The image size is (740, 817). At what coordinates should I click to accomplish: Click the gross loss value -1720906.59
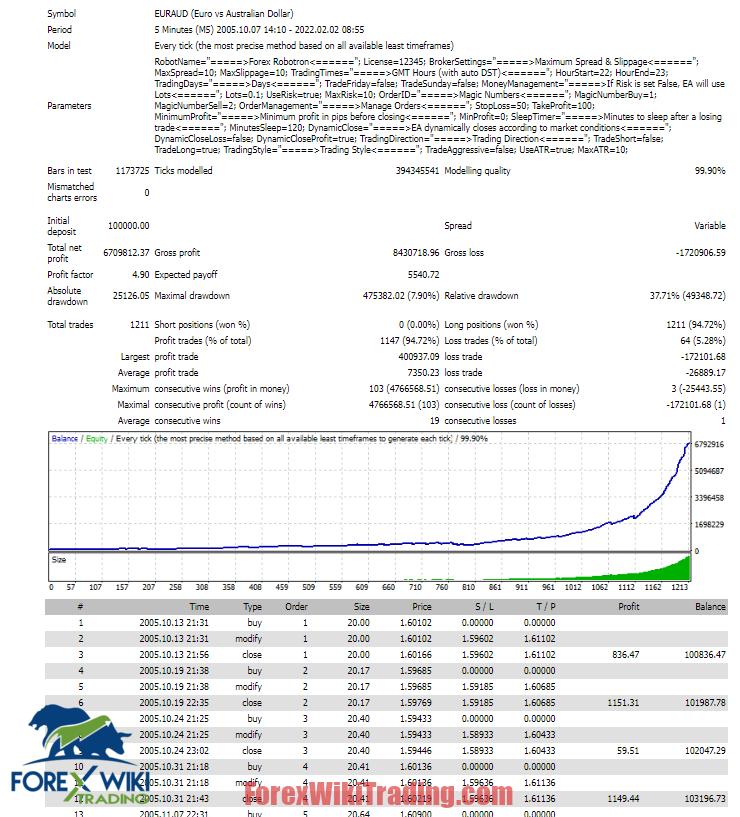(700, 253)
